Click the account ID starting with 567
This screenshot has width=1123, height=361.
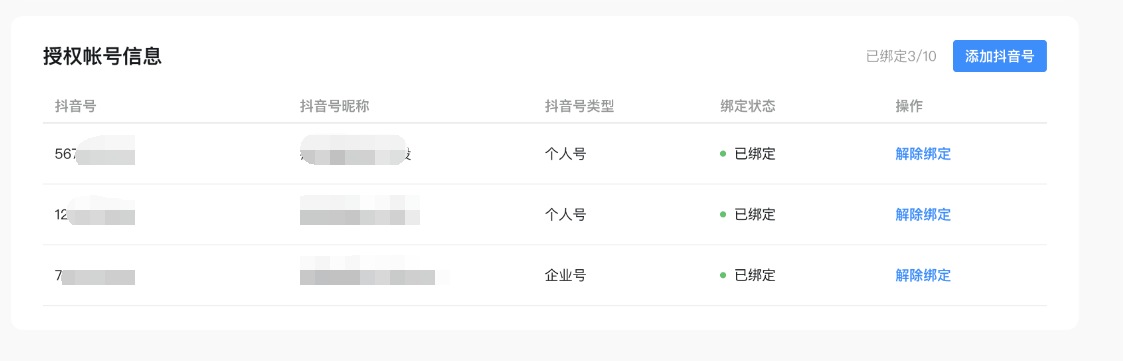(x=95, y=154)
